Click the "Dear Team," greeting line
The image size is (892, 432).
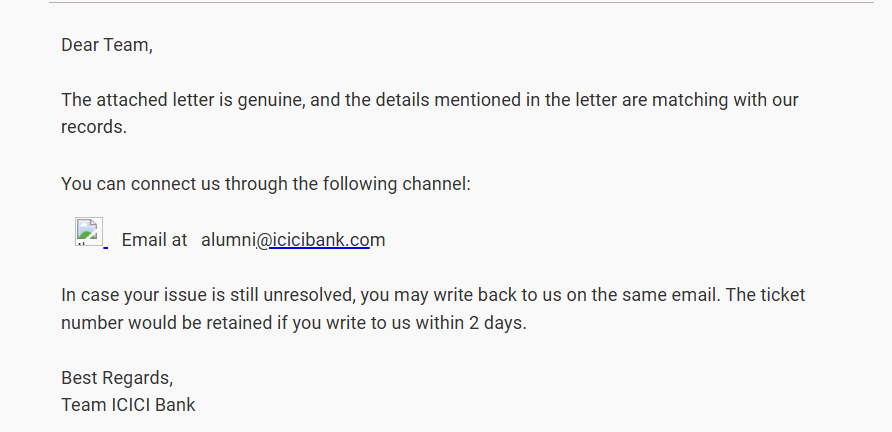[x=107, y=45]
